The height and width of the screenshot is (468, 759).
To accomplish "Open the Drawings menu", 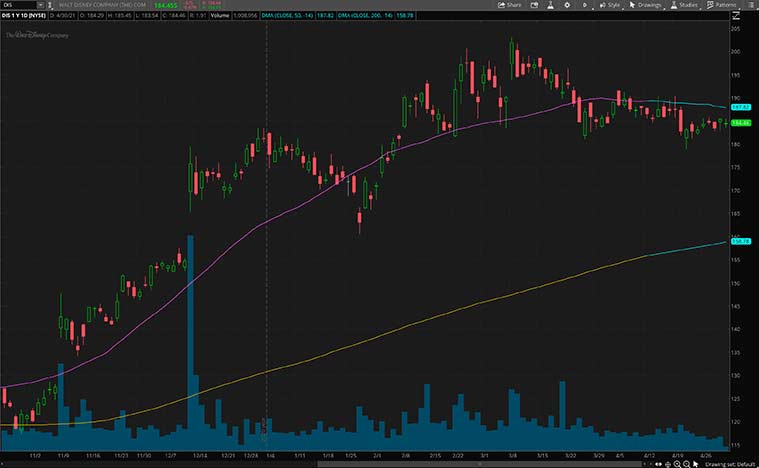I will tap(646, 5).
